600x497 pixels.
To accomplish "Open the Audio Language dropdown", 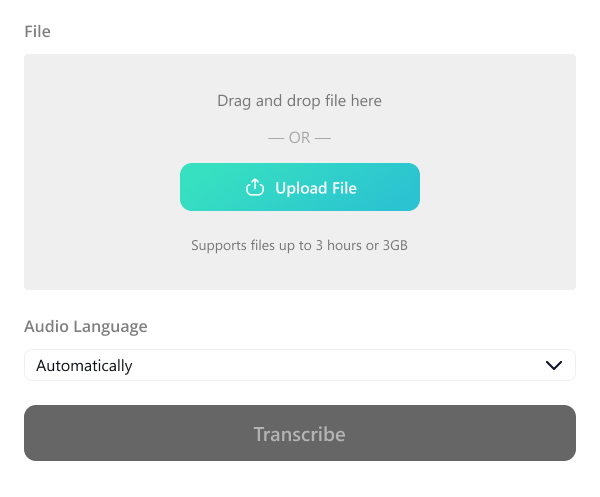I will [300, 365].
